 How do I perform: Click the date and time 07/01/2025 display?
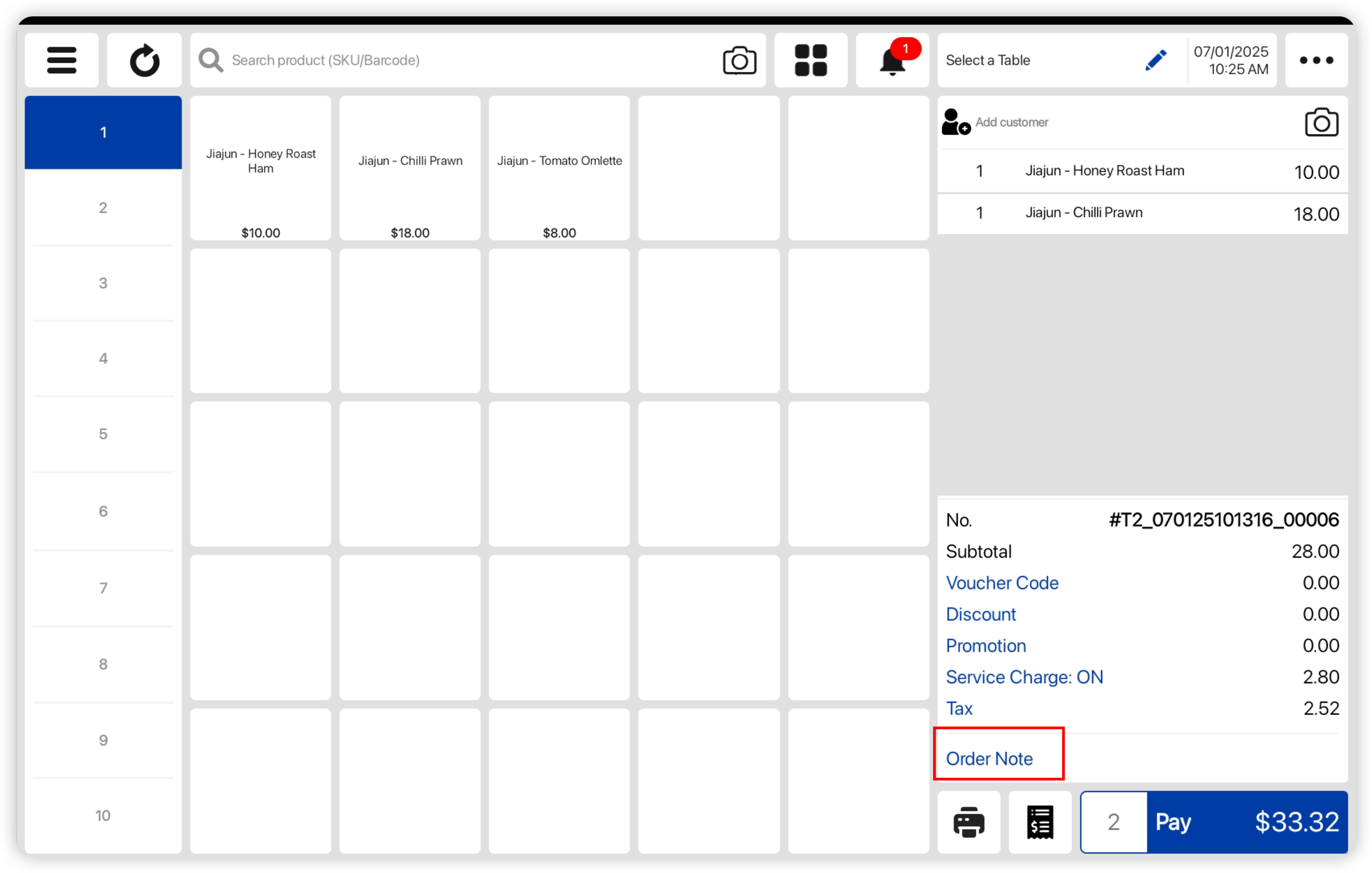1231,60
